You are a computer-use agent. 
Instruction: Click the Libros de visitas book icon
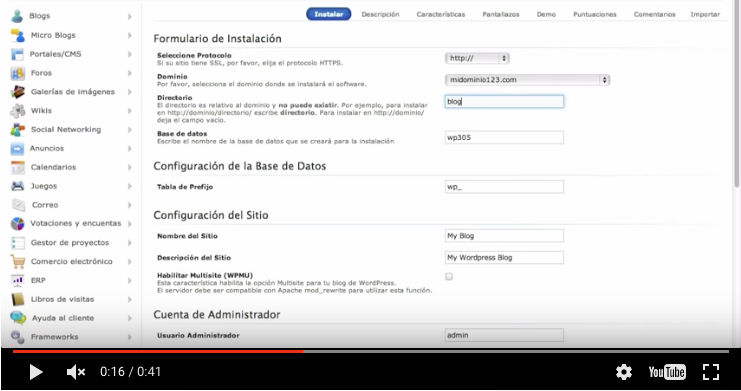17,299
